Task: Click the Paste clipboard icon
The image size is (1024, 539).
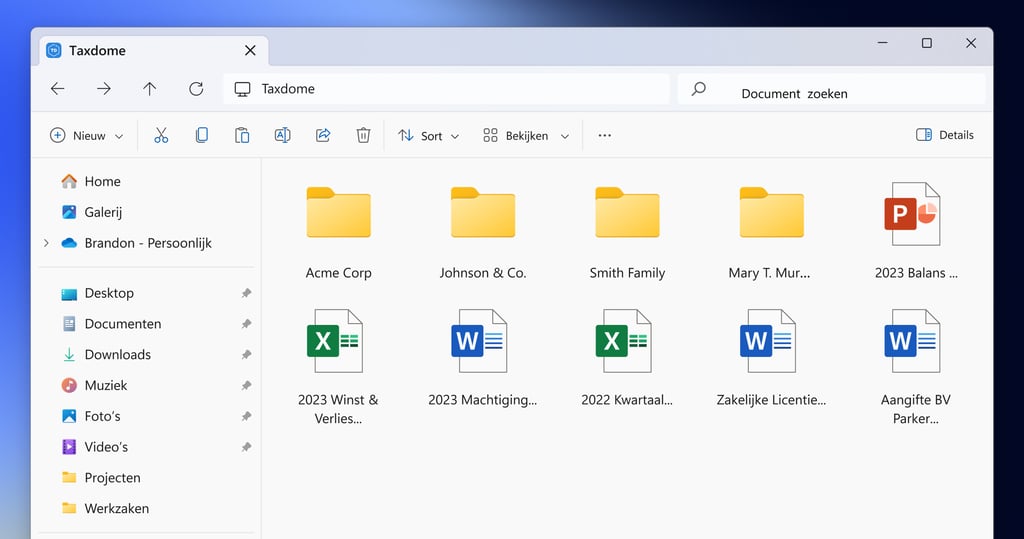Action: [x=242, y=135]
